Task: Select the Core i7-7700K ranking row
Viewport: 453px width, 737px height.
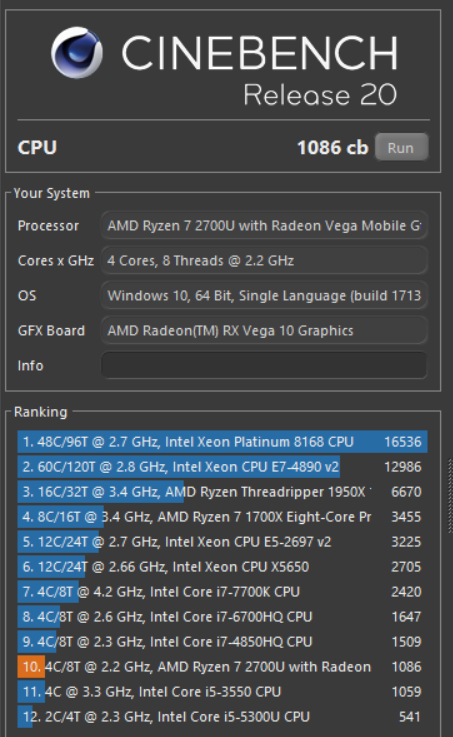Action: 222,591
